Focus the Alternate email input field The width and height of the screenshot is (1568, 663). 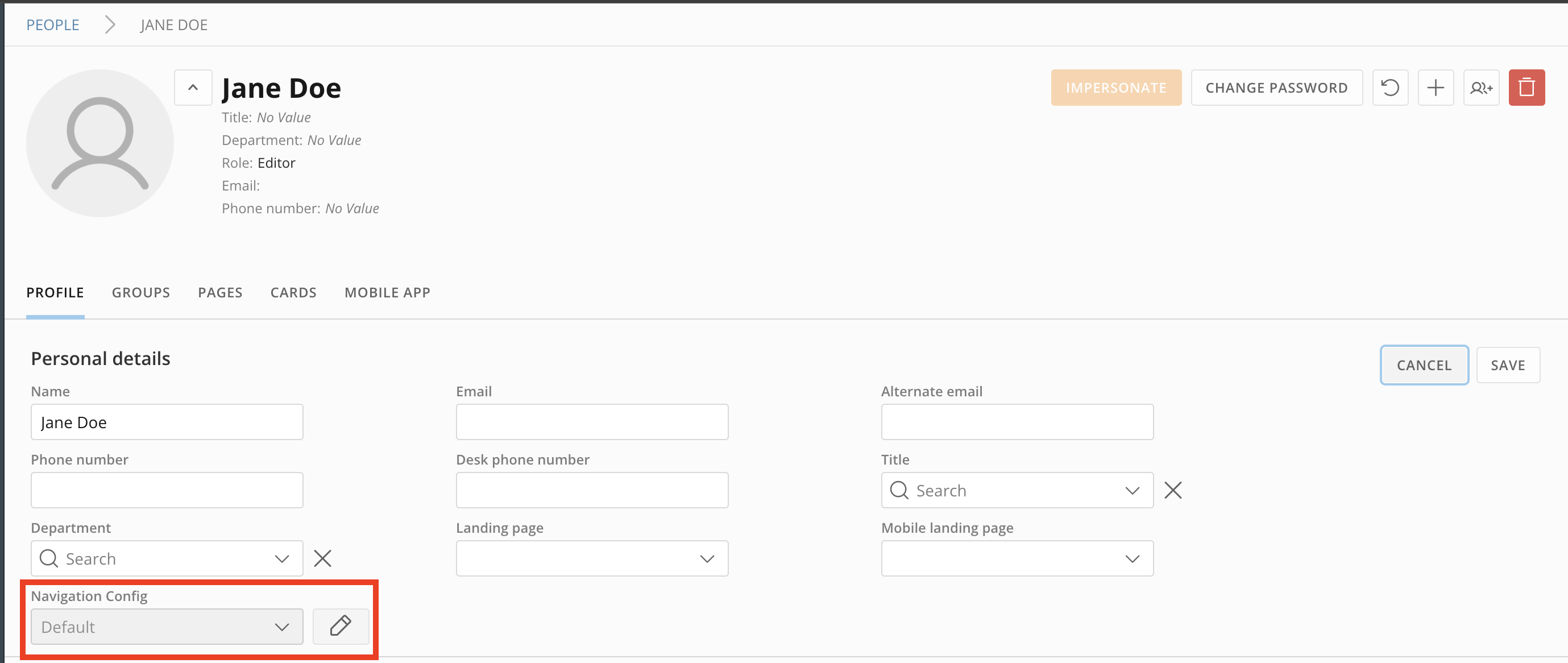point(1017,422)
